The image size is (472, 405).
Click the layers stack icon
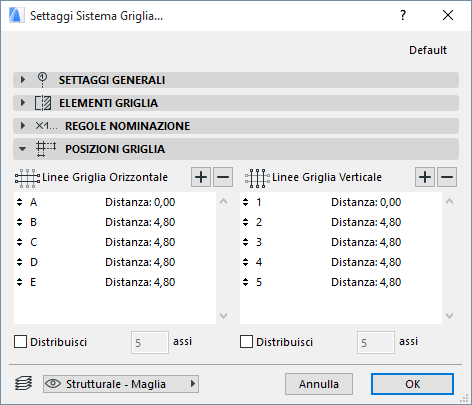coord(24,383)
